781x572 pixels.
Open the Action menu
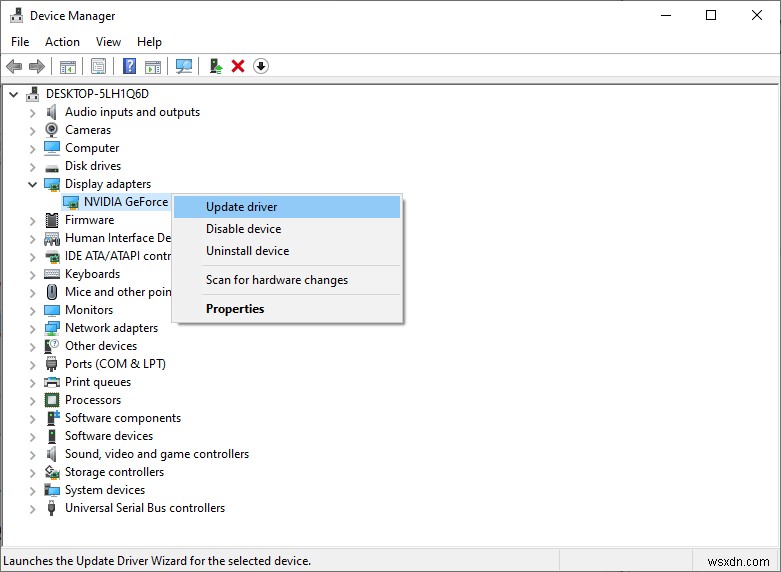[62, 42]
